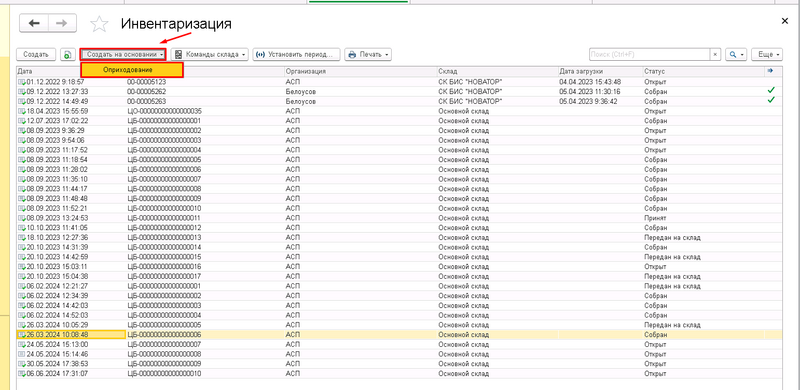Click the magnifier search icon button
Screen dimensions: 800x390
pos(736,54)
